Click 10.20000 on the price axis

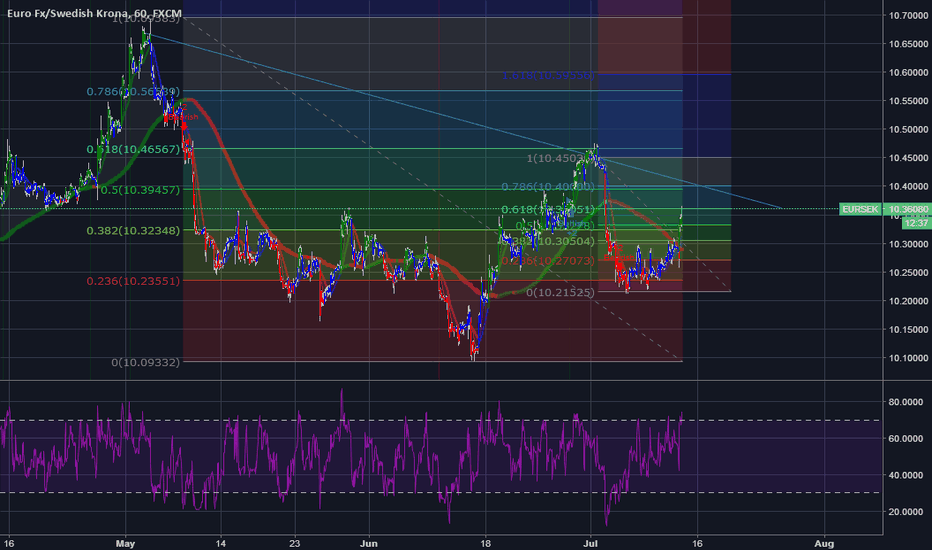908,301
